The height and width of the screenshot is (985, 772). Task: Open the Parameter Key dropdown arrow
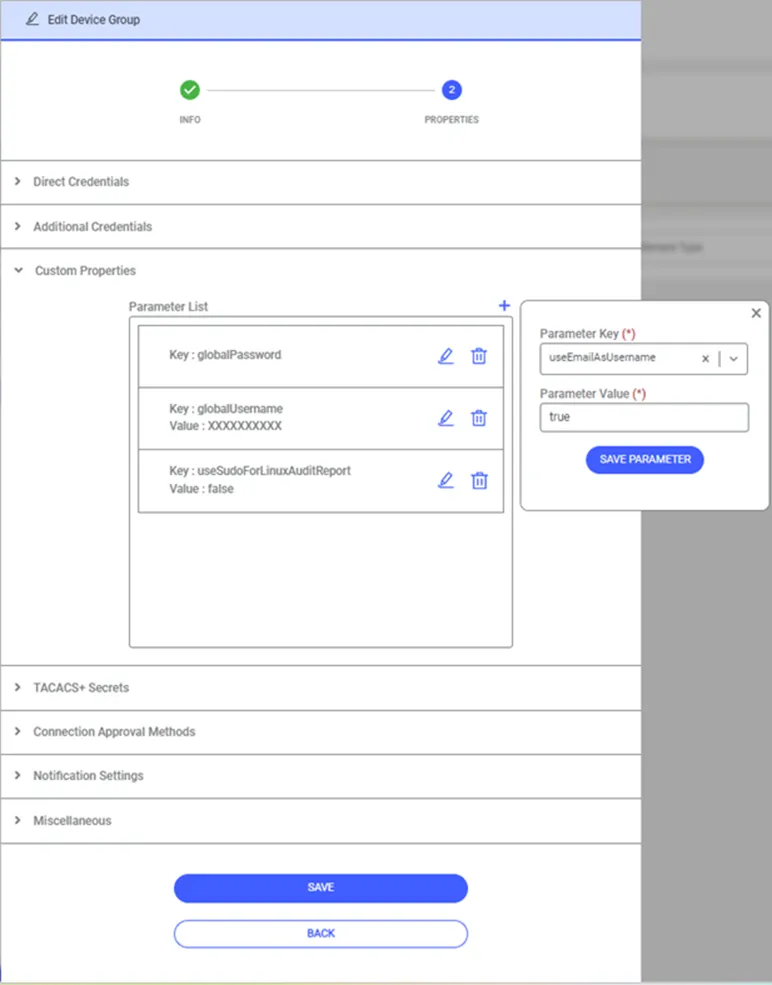tap(733, 359)
